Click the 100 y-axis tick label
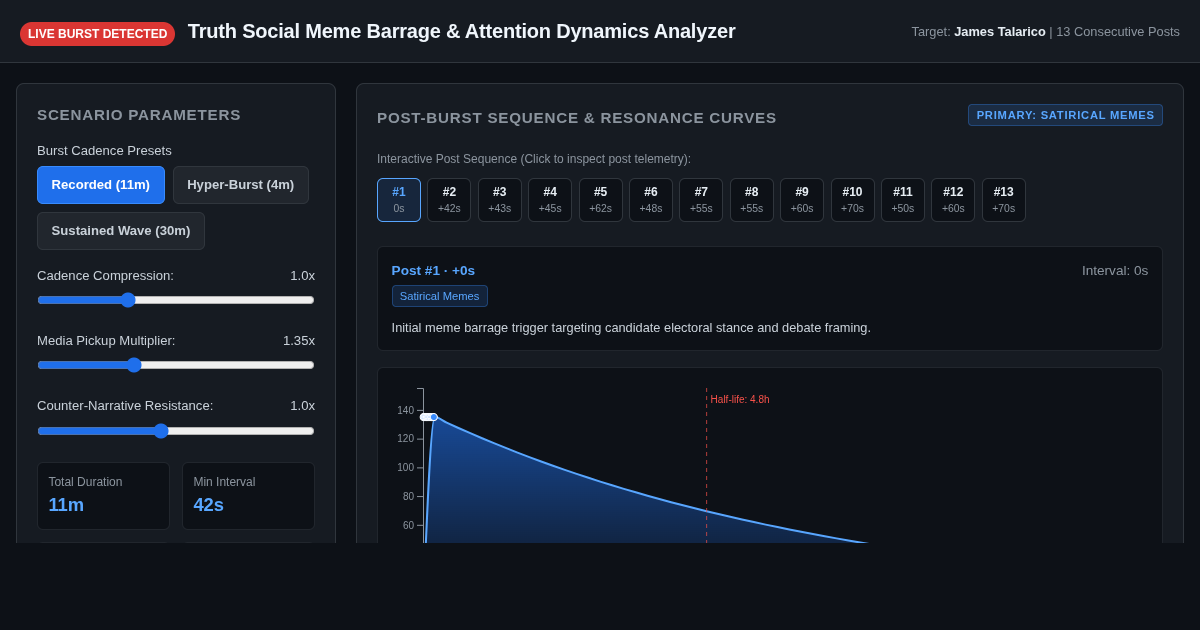The width and height of the screenshot is (1200, 630). point(405,468)
